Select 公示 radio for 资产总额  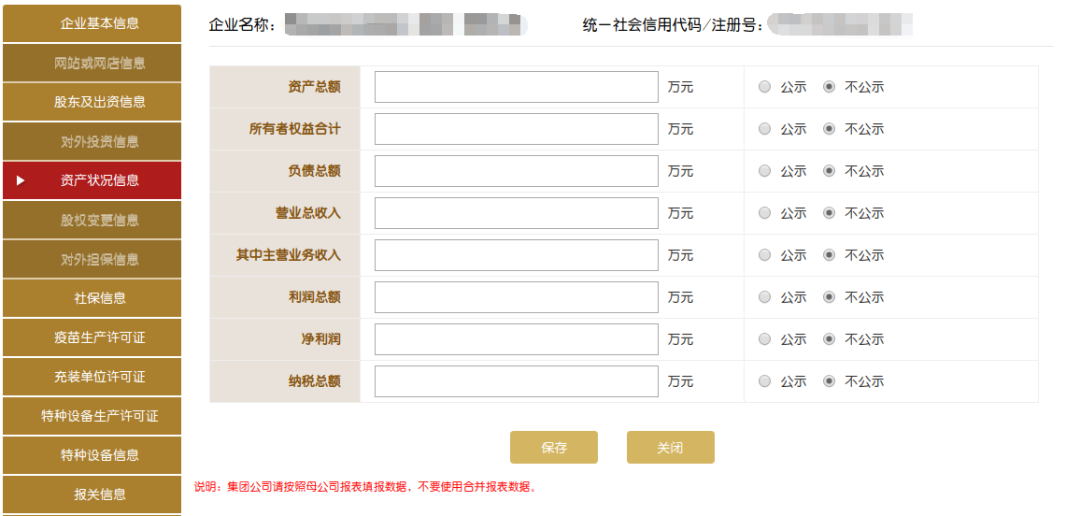click(x=765, y=87)
